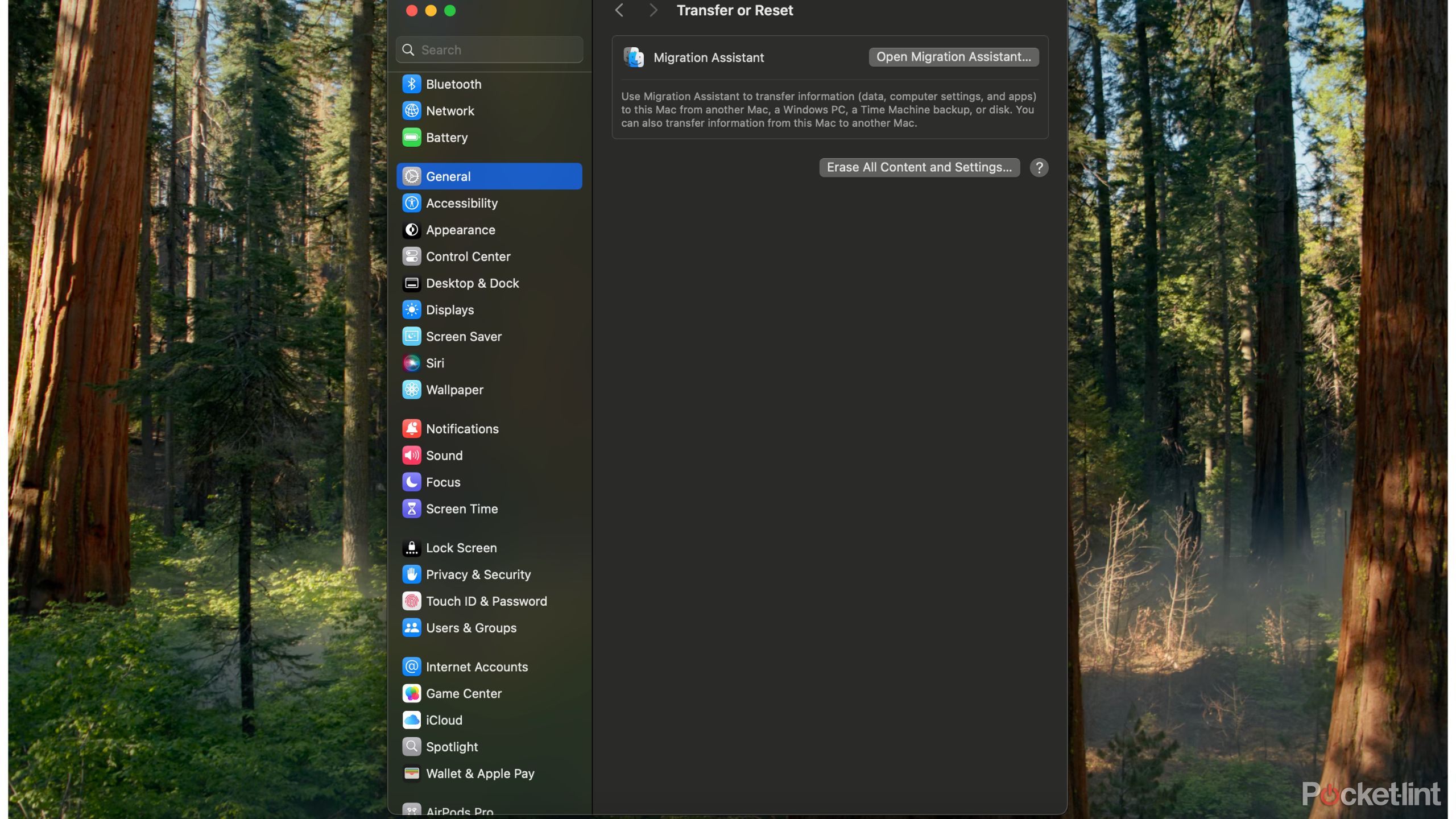Open iCloud cloud icon
The width and height of the screenshot is (1456, 819).
pyautogui.click(x=412, y=720)
